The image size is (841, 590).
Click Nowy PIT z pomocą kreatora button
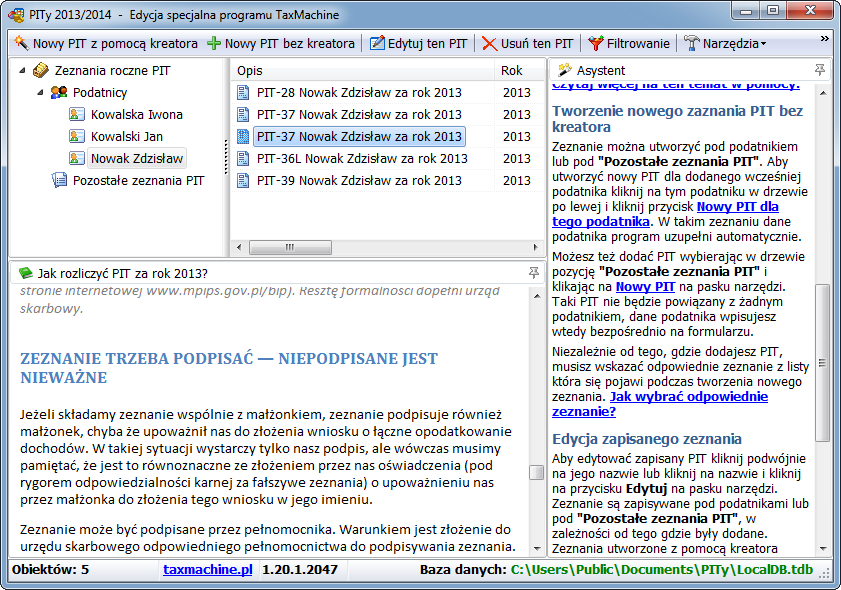coord(106,43)
